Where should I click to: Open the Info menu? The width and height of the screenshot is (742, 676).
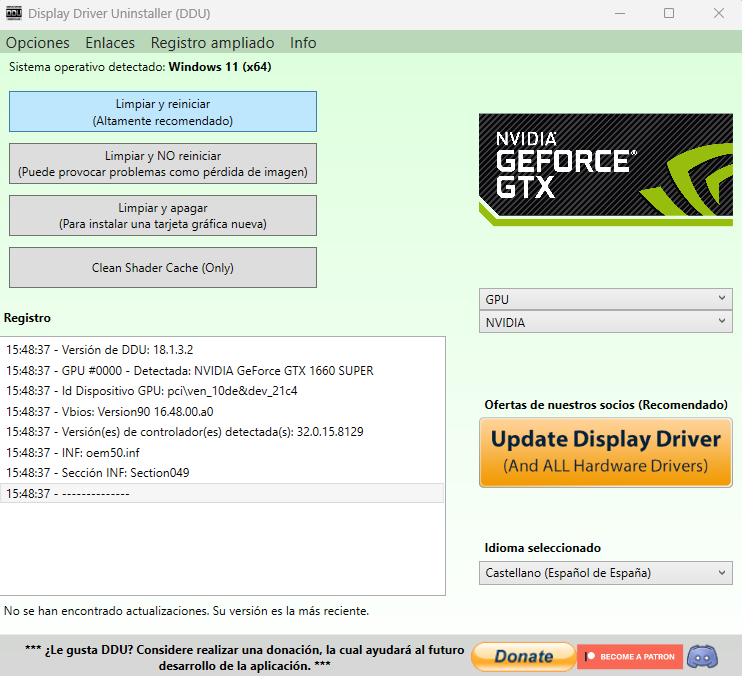pos(303,43)
